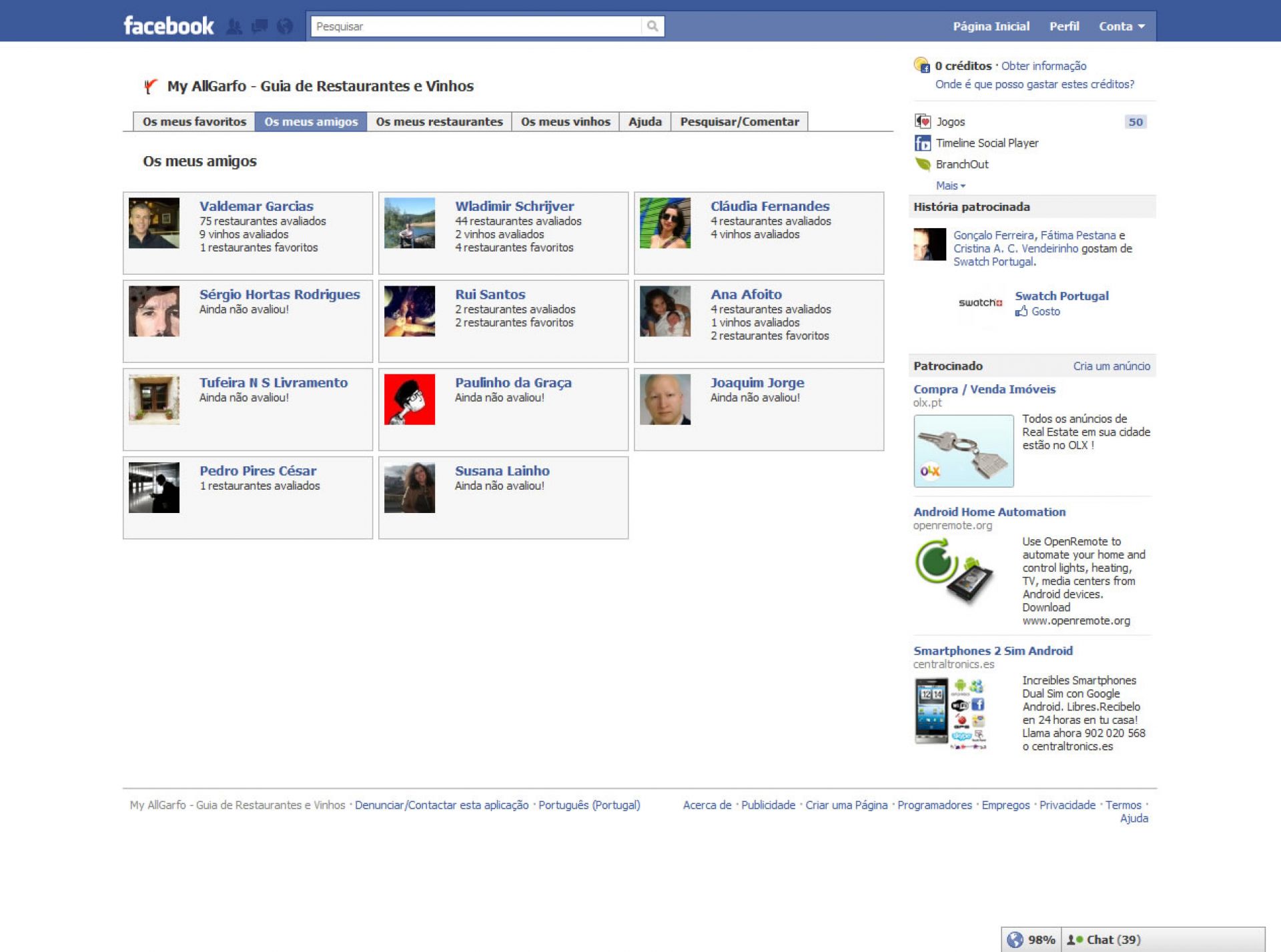Open Valdemar Garcias profile link

(256, 206)
